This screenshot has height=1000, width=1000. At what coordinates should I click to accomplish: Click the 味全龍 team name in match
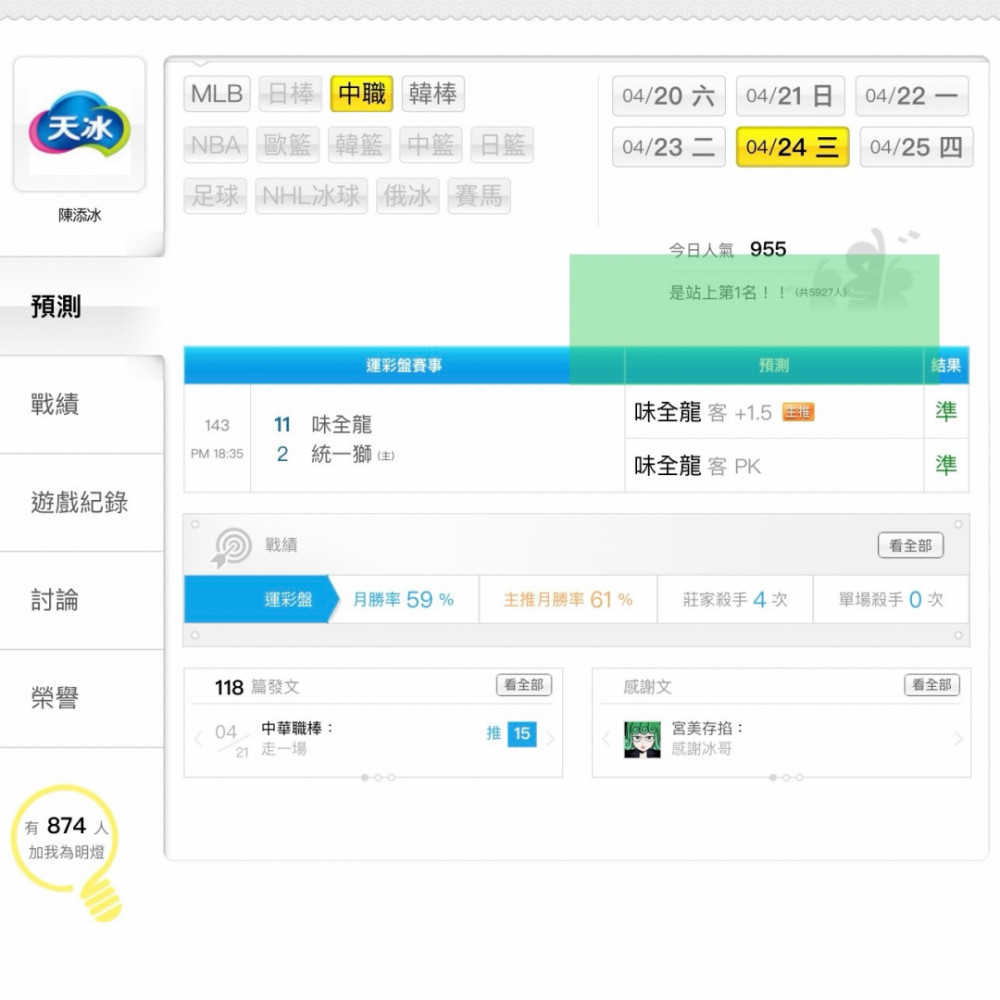pos(341,424)
